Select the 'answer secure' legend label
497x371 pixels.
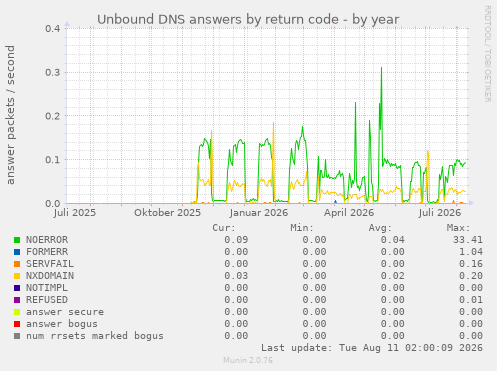(x=65, y=312)
